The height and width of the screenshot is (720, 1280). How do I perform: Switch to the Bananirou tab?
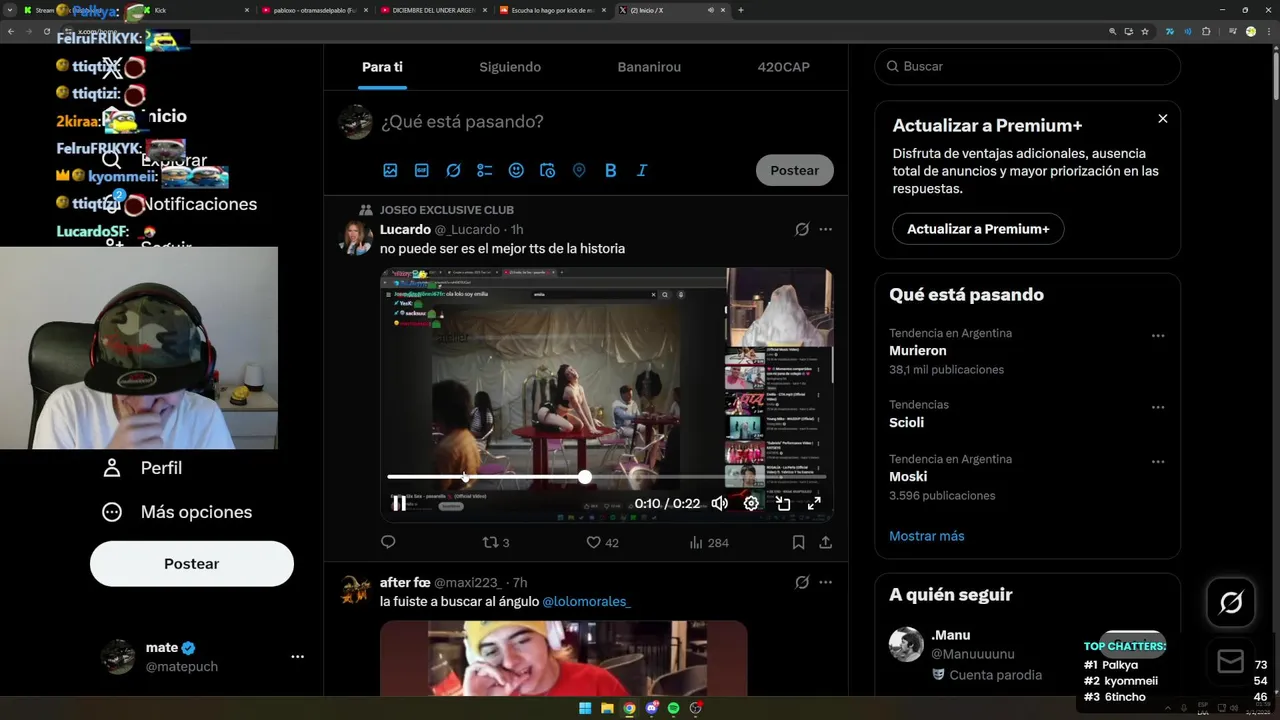pyautogui.click(x=649, y=67)
